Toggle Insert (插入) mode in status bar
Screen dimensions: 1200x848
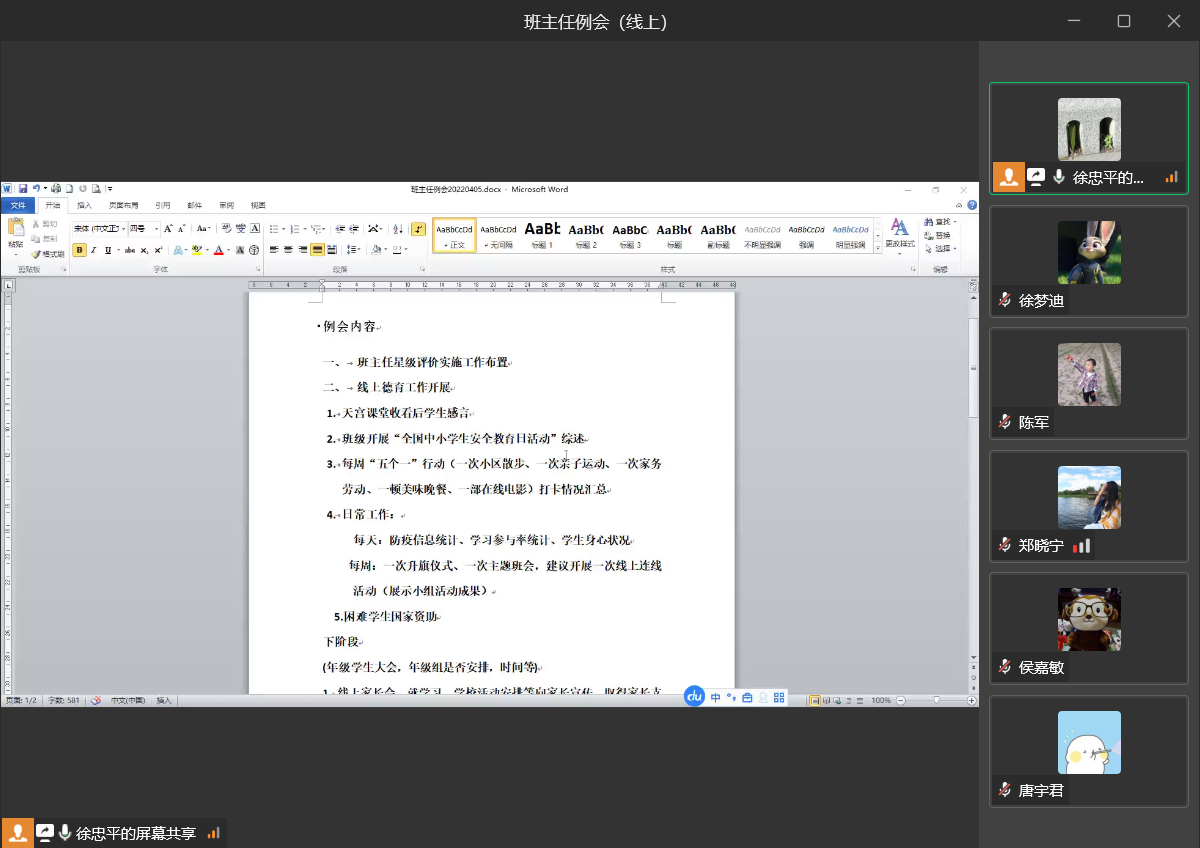point(164,700)
